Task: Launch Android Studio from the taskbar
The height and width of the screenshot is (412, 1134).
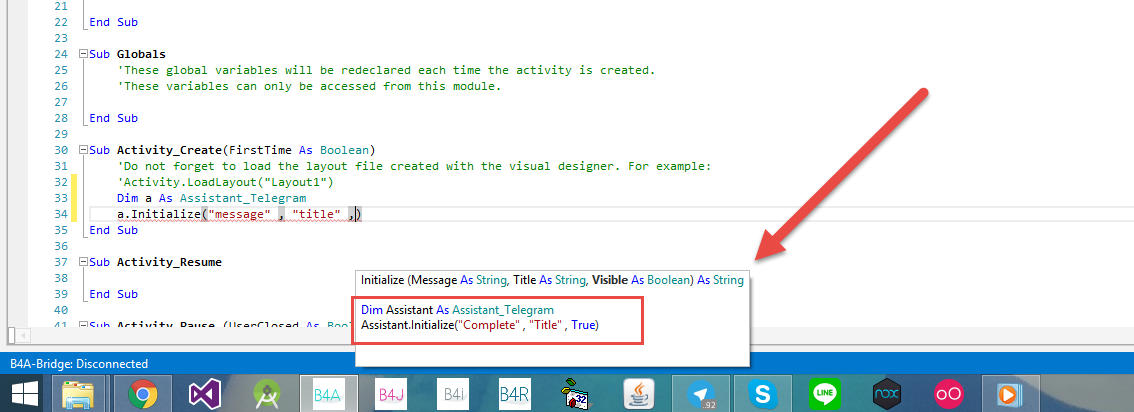Action: tap(266, 394)
